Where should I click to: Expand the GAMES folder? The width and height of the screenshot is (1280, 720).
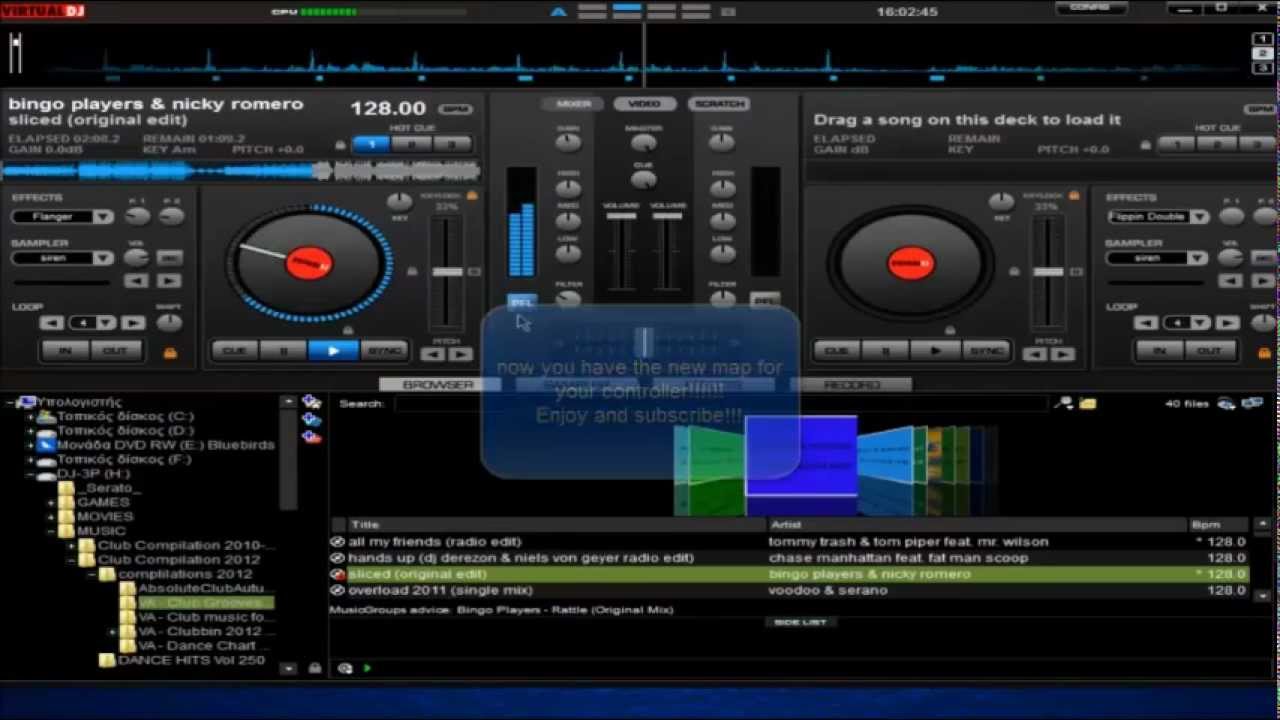click(52, 502)
